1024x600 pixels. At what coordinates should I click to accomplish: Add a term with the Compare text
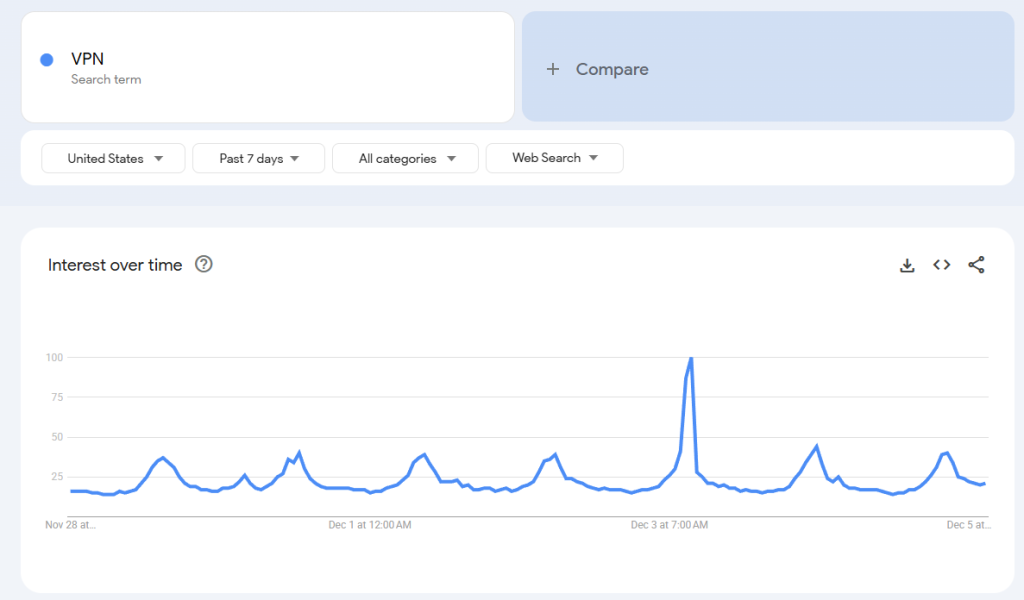pyautogui.click(x=612, y=69)
